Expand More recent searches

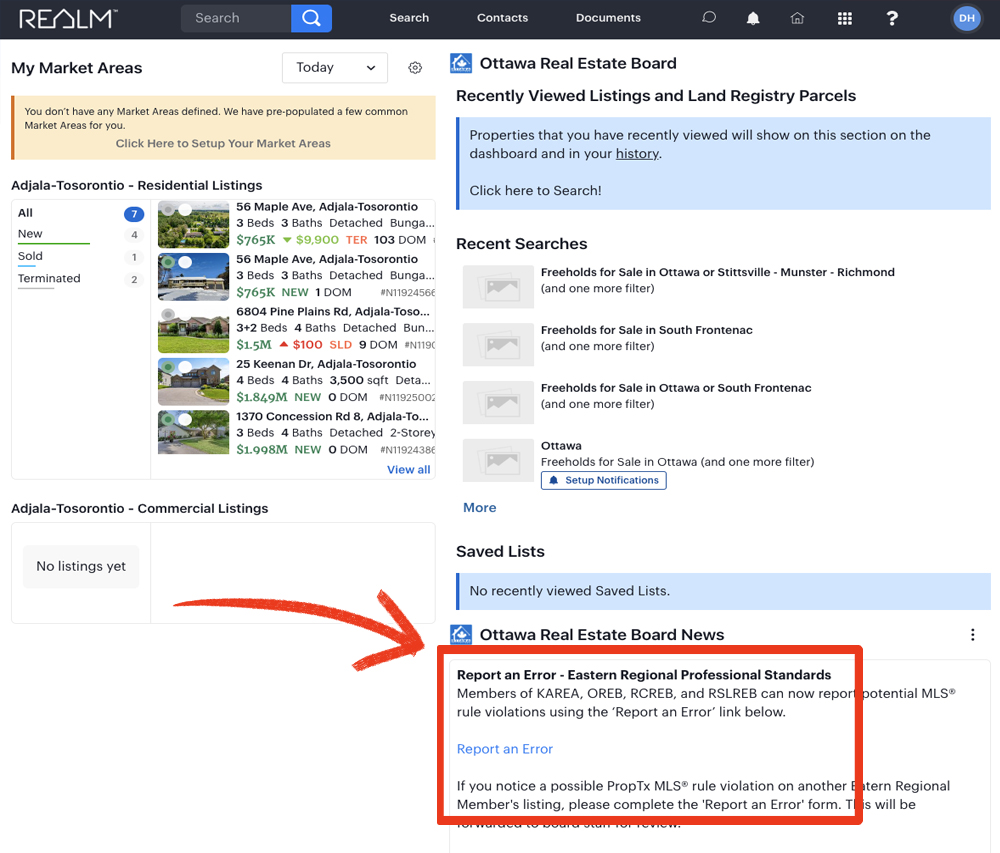click(x=480, y=508)
